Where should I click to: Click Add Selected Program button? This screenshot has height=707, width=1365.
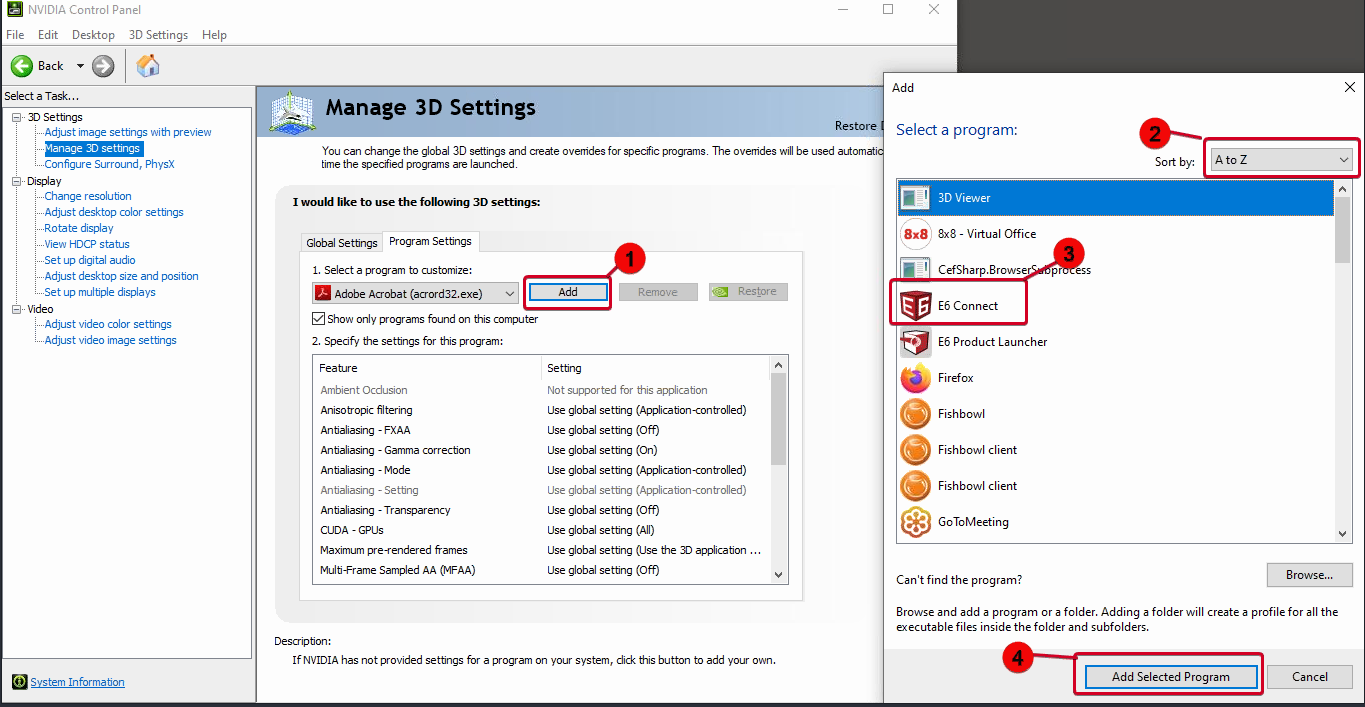tap(1170, 677)
